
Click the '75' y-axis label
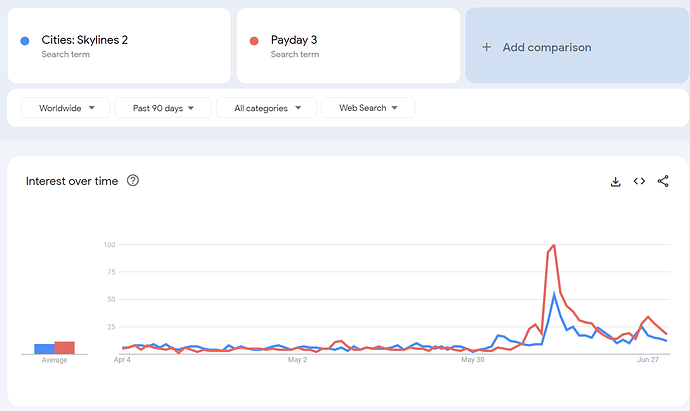111,272
